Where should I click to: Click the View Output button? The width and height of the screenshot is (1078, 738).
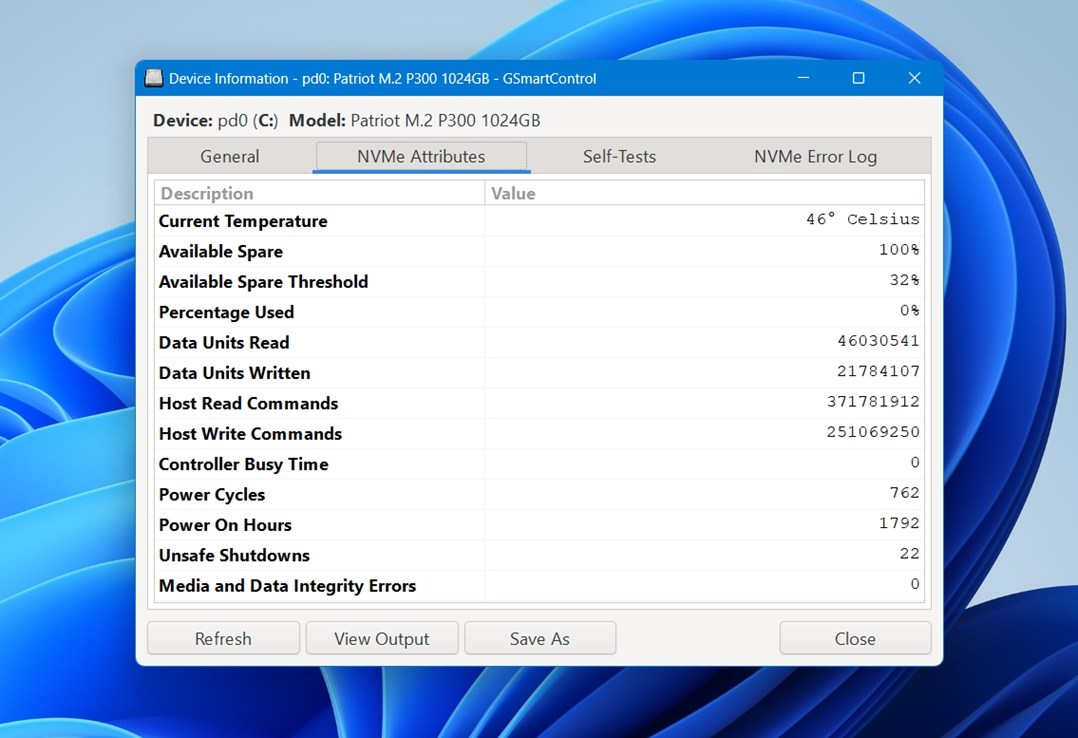[x=381, y=639]
